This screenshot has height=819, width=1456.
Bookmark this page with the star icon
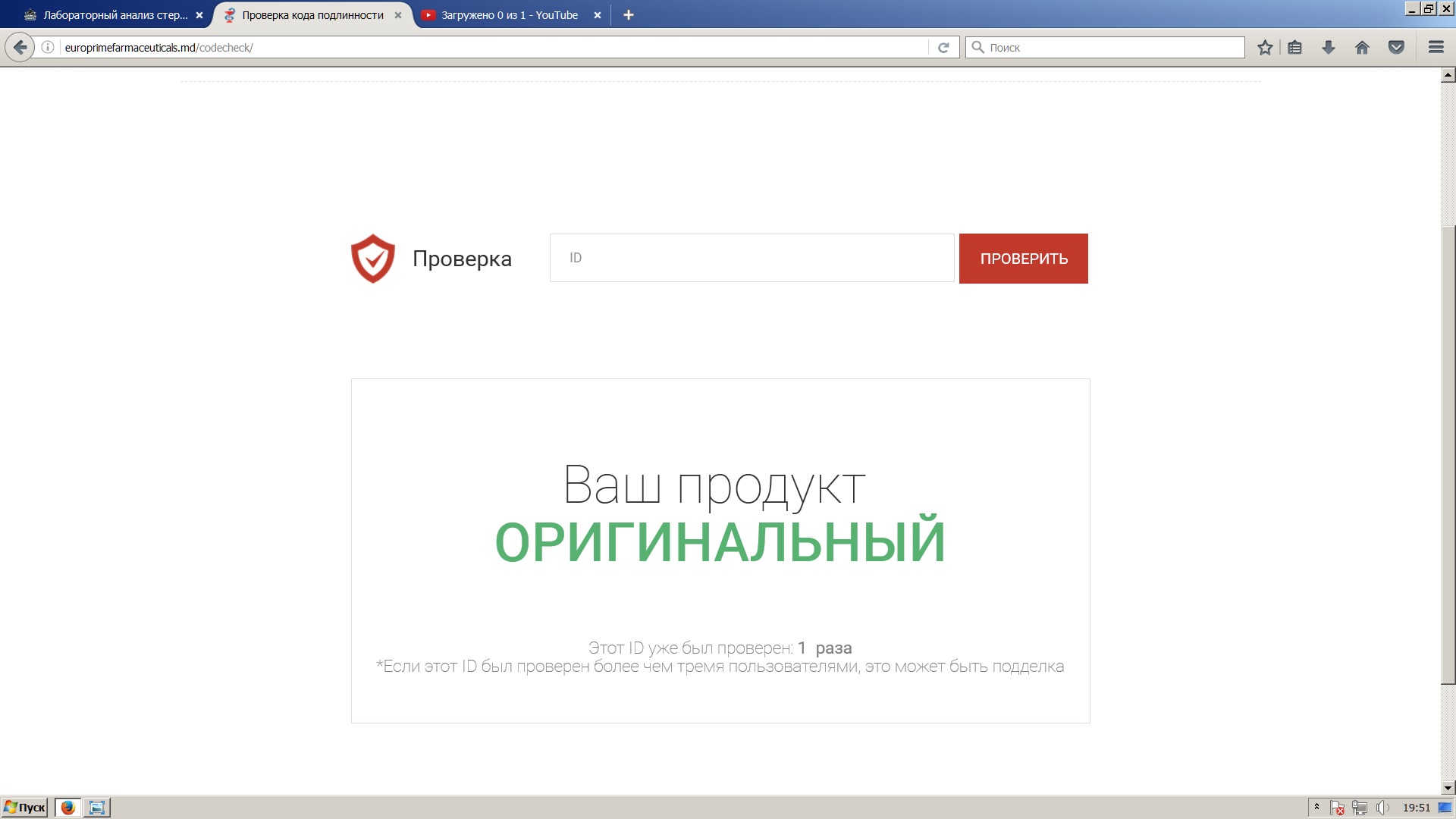(x=1265, y=47)
